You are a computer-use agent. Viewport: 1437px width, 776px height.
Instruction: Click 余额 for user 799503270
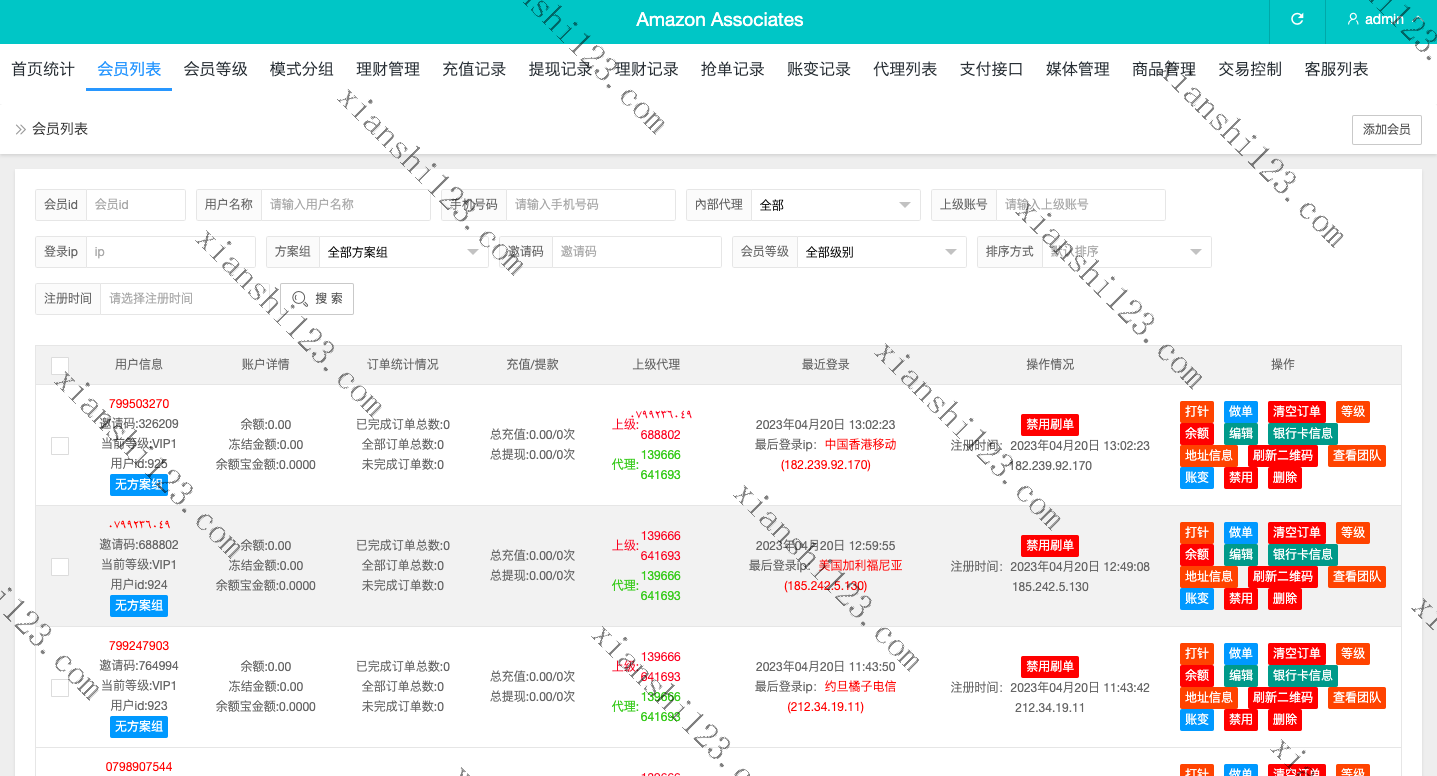coord(1197,434)
